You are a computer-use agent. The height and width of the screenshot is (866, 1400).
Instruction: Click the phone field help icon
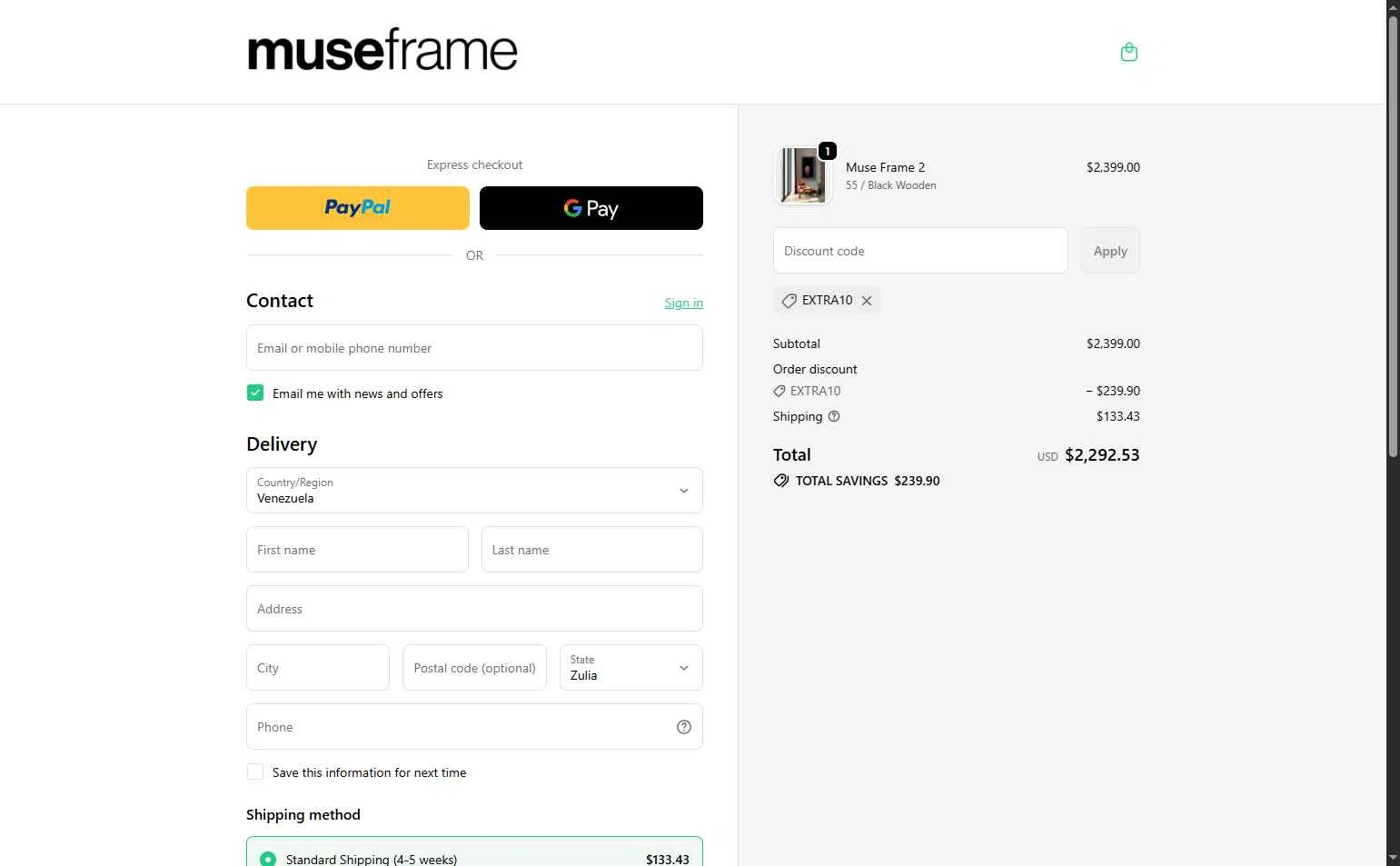684,727
